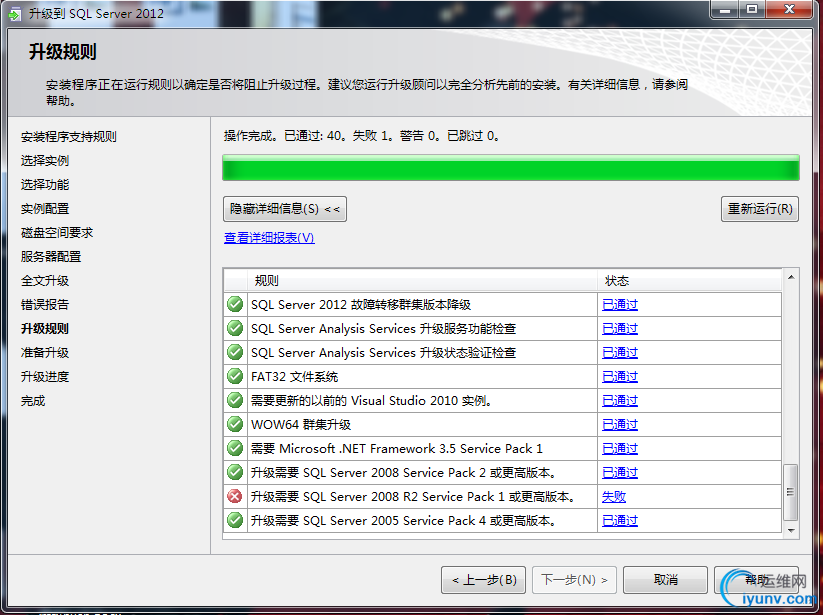The width and height of the screenshot is (823, 615).
Task: Click the green check icon for Analysis Services 升级状态验证检查
Action: pyautogui.click(x=235, y=352)
